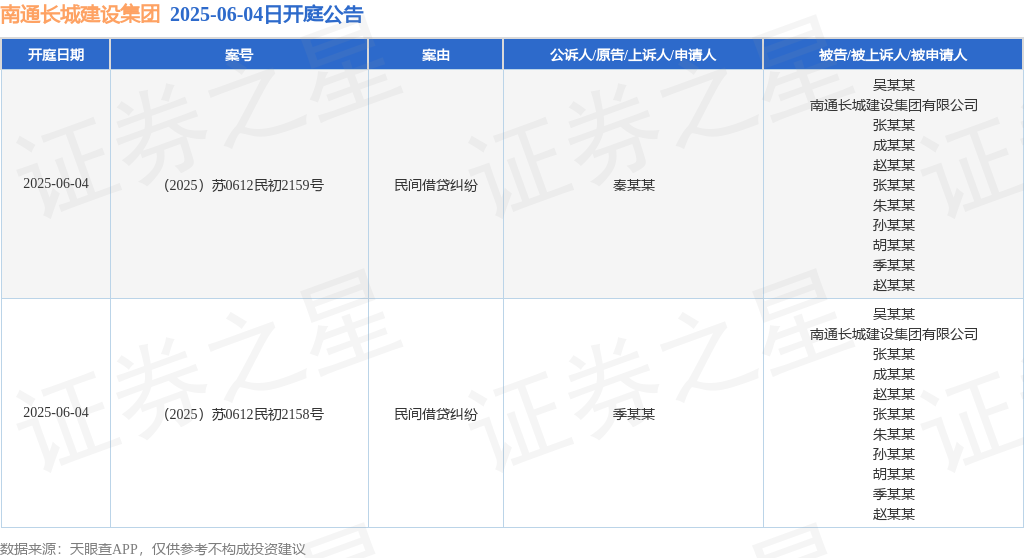Click defendant 成某某 in the 2159号 case
Image resolution: width=1024 pixels, height=558 pixels.
click(x=893, y=145)
